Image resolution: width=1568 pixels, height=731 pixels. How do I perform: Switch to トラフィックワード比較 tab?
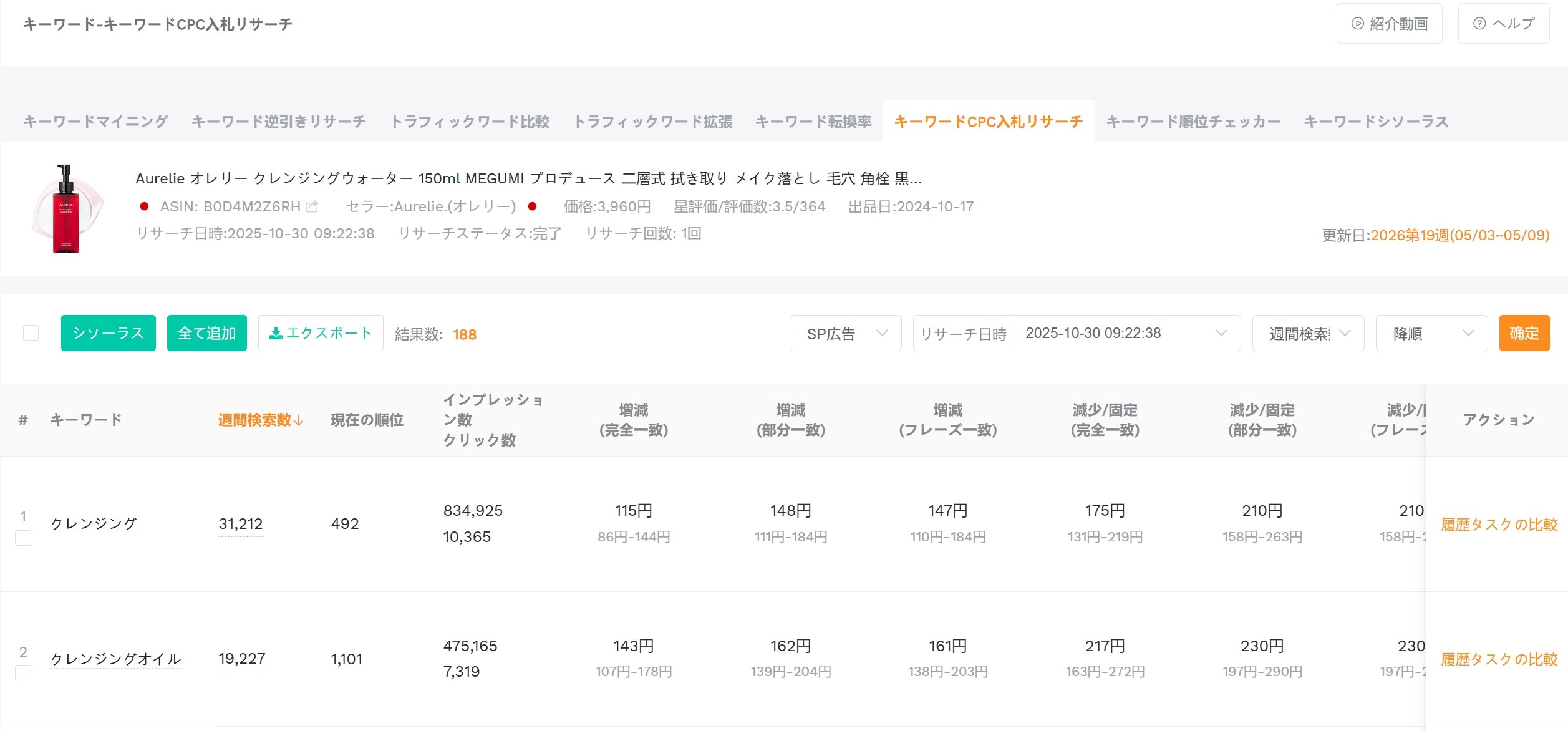[x=470, y=122]
